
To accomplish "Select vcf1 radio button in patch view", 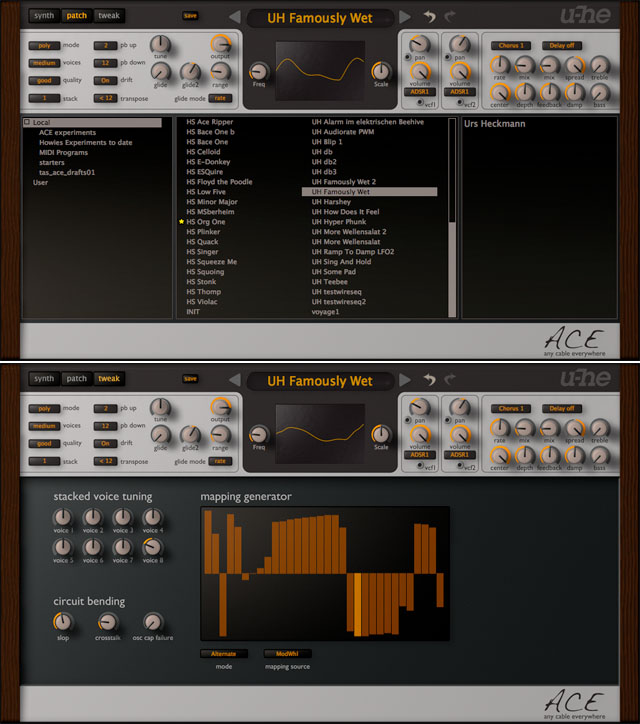I will click(420, 103).
